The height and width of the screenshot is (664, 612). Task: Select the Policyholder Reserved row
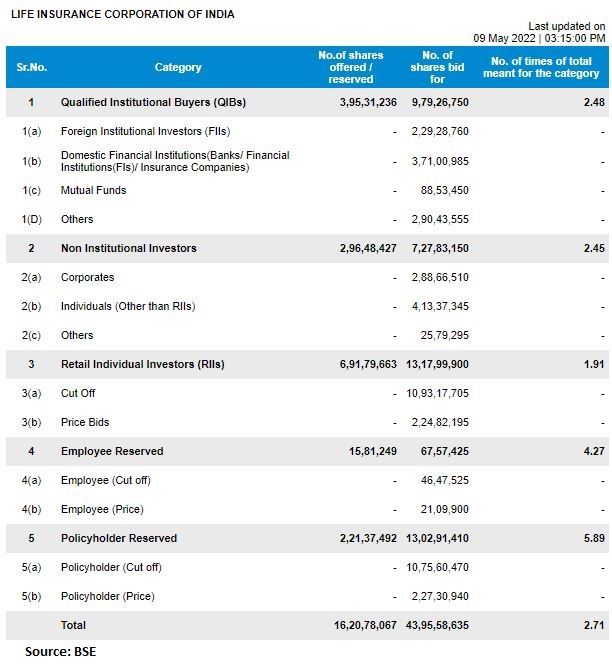[x=118, y=539]
